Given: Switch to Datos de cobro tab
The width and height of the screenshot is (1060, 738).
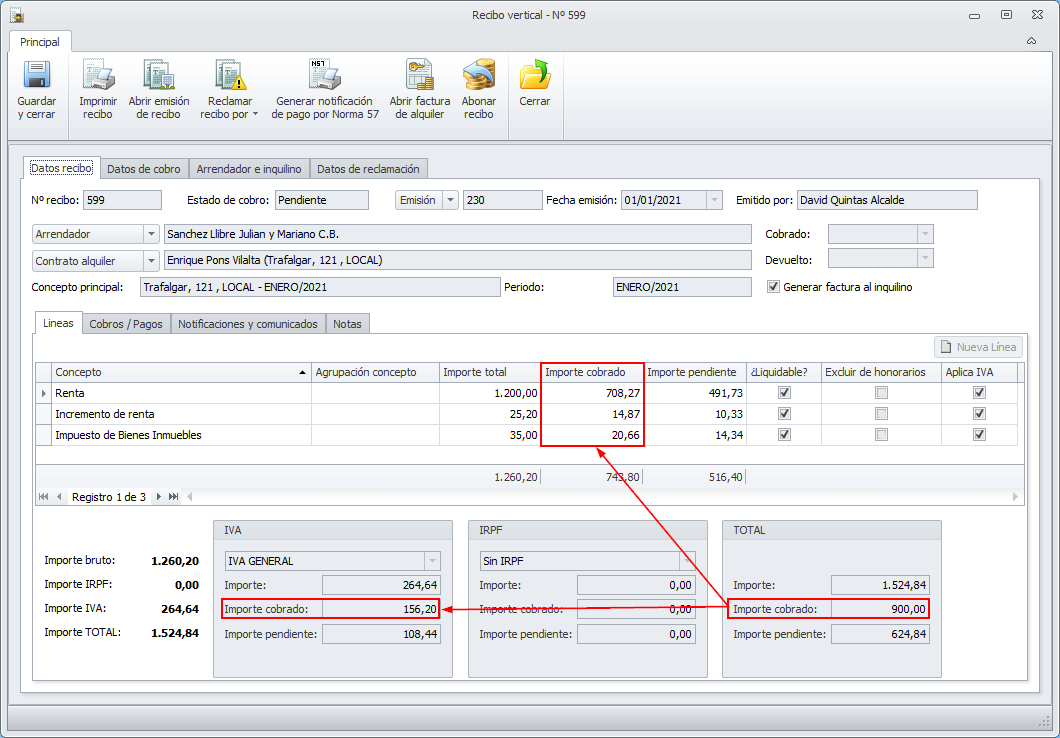Looking at the screenshot, I should tap(144, 169).
